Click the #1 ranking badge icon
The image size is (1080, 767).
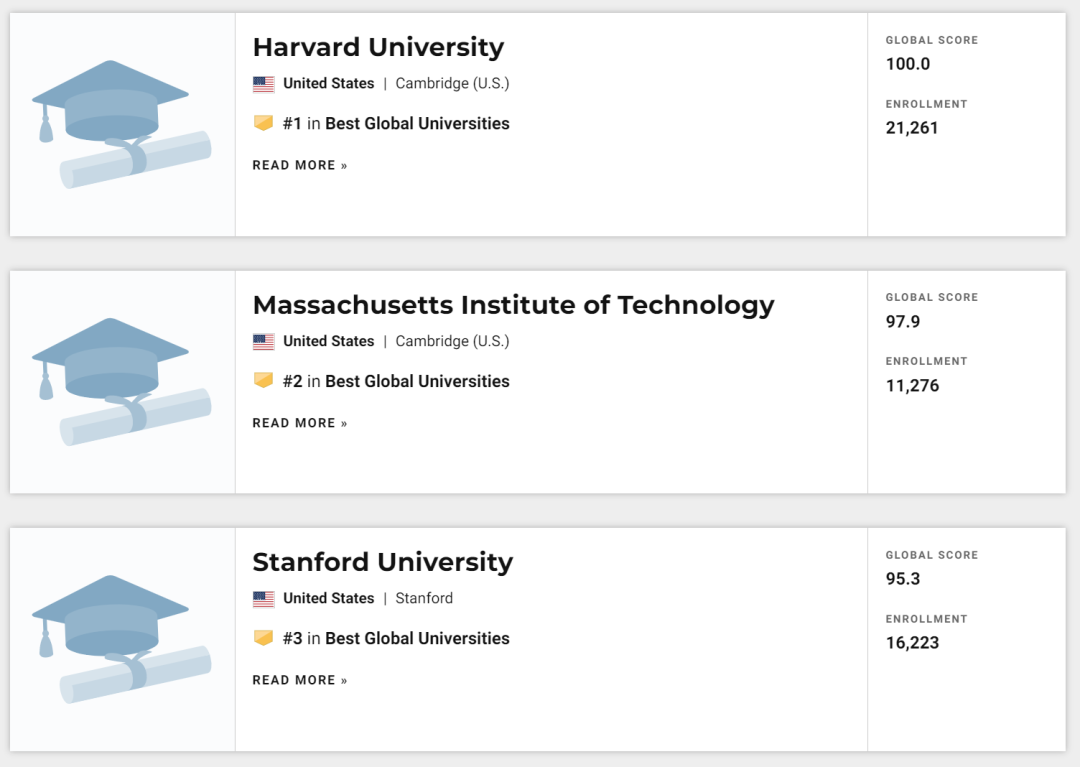(263, 123)
